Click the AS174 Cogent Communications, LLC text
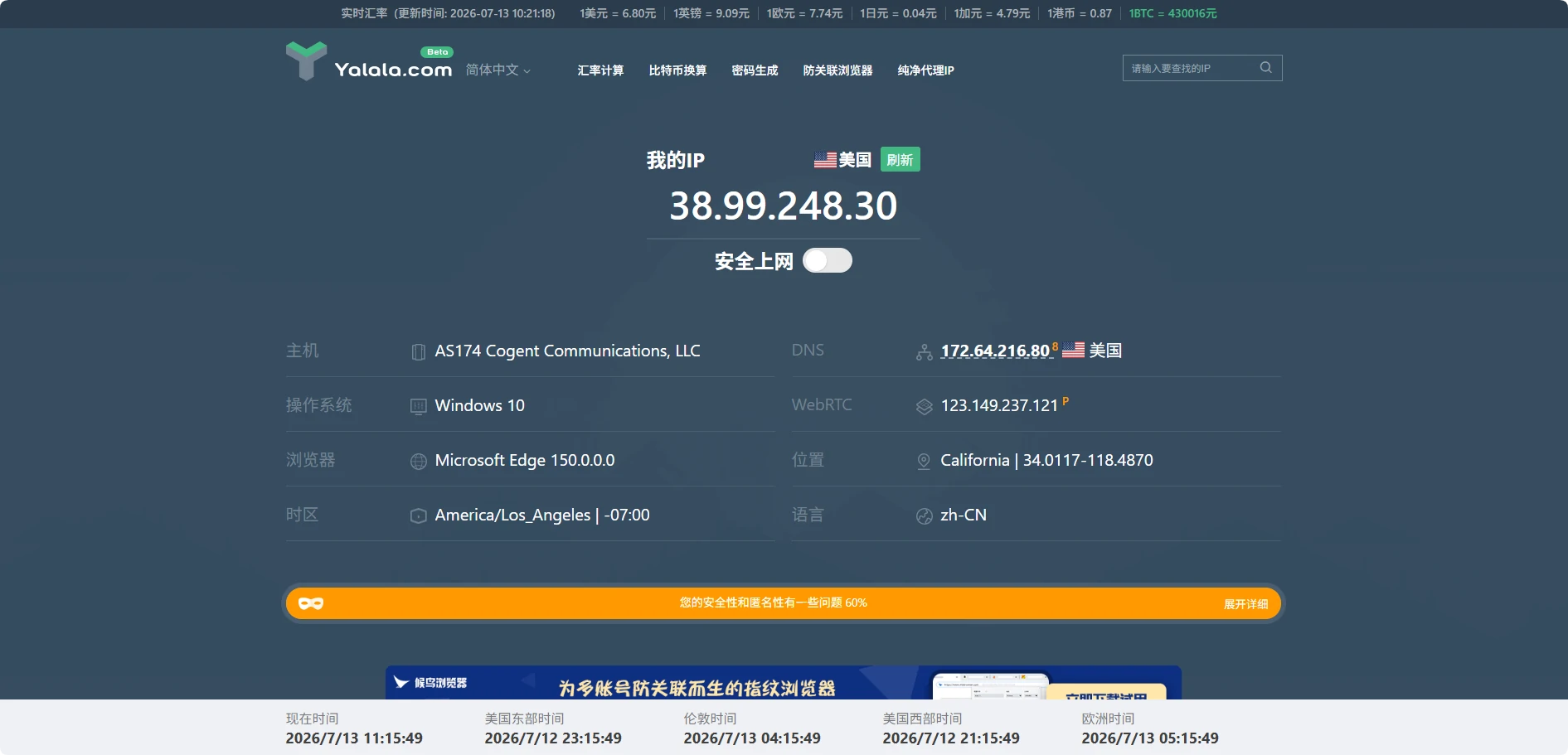 (567, 351)
